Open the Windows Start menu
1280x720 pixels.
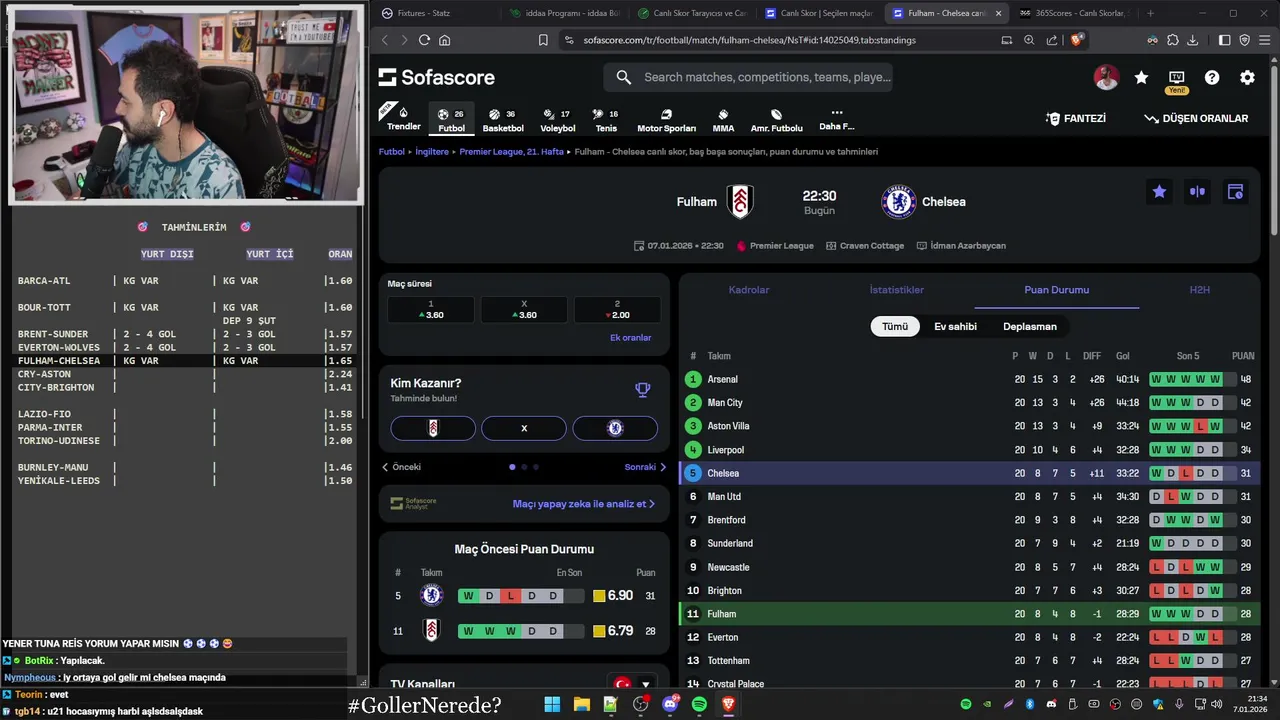(552, 704)
